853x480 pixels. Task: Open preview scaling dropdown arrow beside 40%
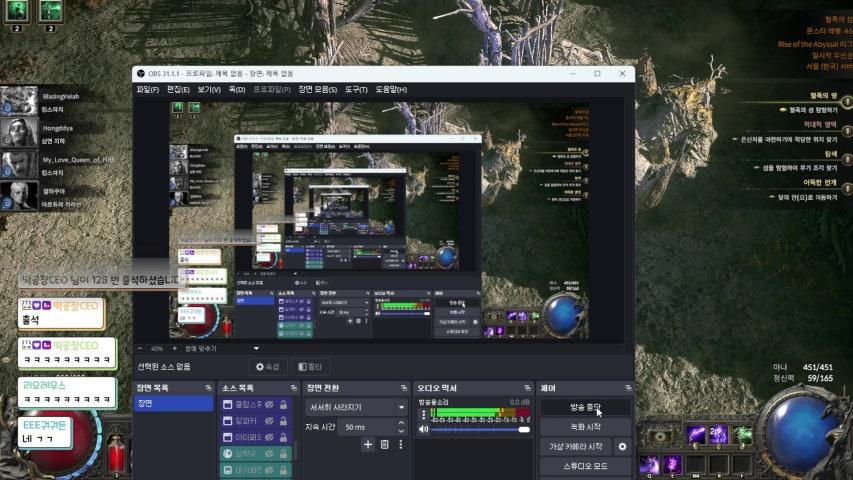(x=256, y=348)
